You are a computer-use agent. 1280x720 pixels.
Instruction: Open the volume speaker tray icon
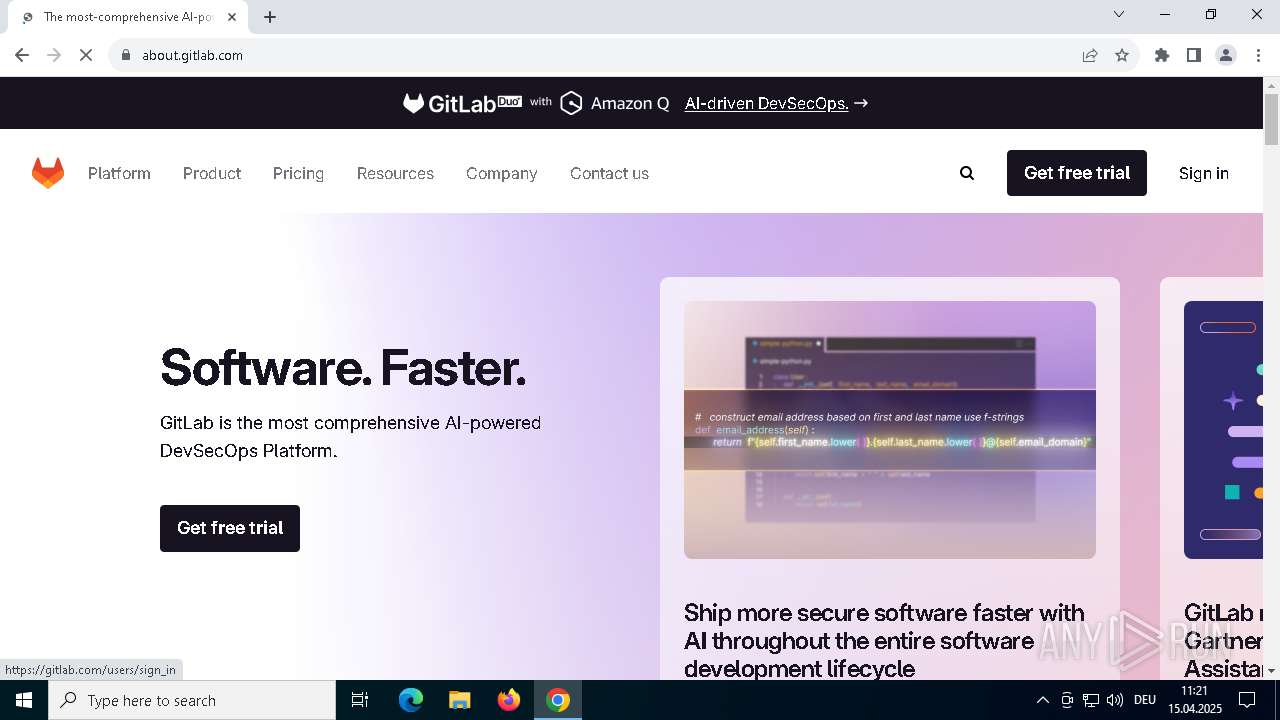click(x=1115, y=700)
